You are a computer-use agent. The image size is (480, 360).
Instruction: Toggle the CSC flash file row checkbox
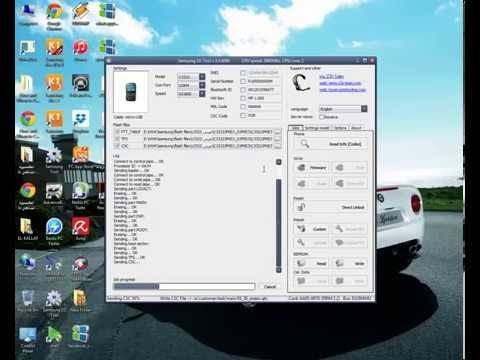pos(117,146)
